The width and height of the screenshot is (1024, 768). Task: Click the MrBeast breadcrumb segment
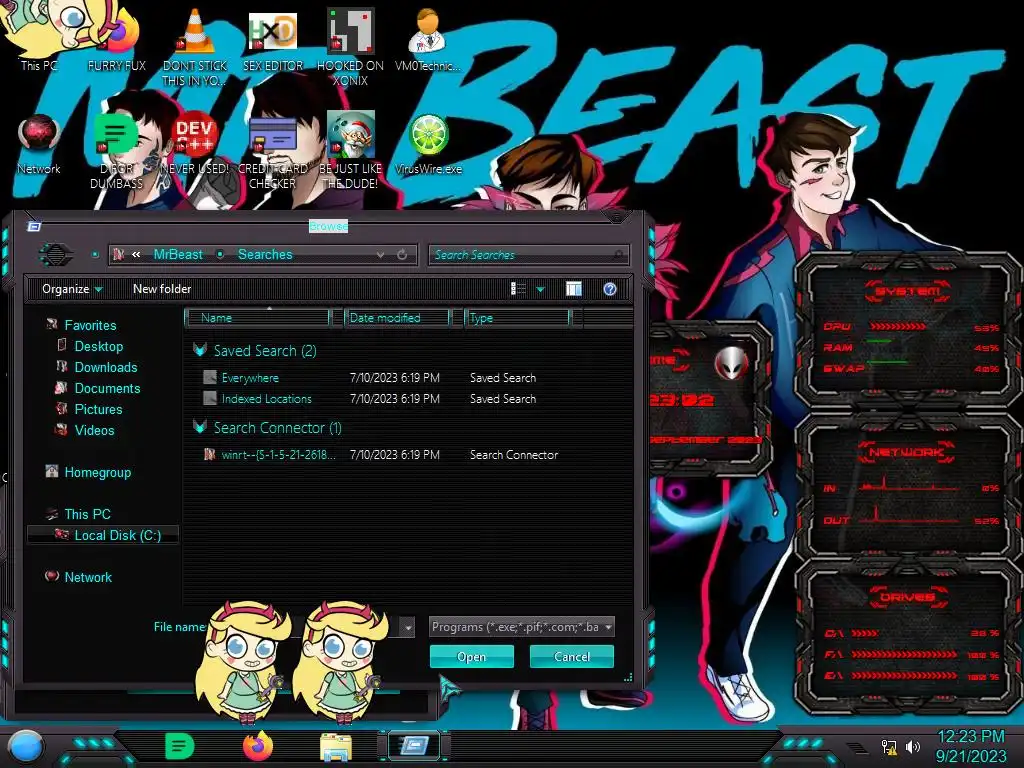click(x=178, y=254)
